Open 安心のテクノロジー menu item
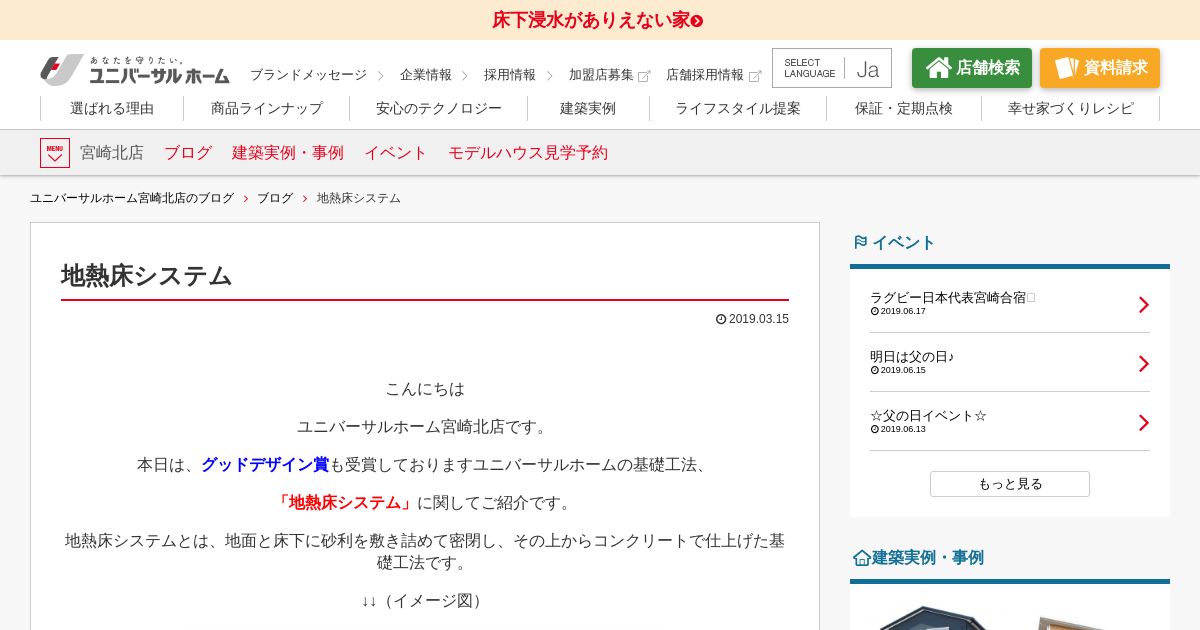The image size is (1200, 630). pyautogui.click(x=439, y=108)
